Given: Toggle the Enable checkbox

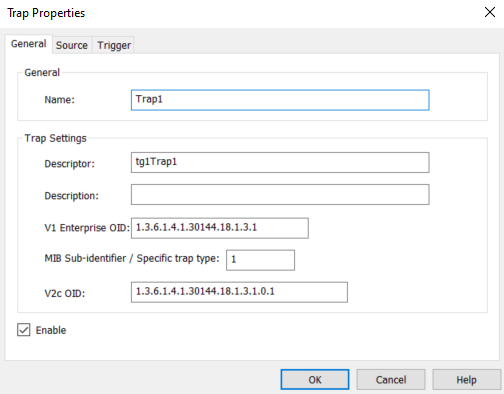Looking at the screenshot, I should 24,330.
